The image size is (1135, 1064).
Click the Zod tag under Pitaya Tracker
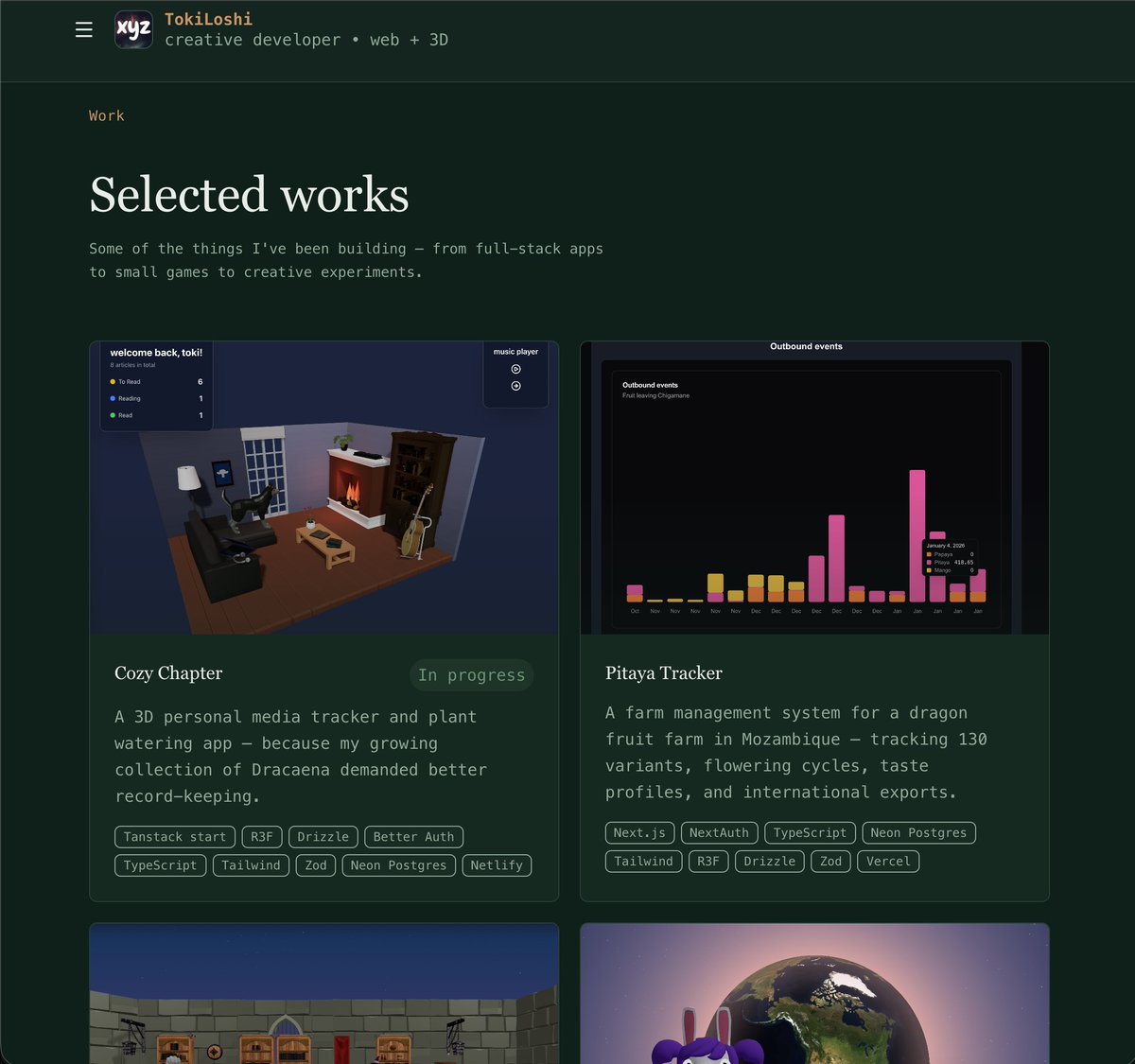[830, 862]
